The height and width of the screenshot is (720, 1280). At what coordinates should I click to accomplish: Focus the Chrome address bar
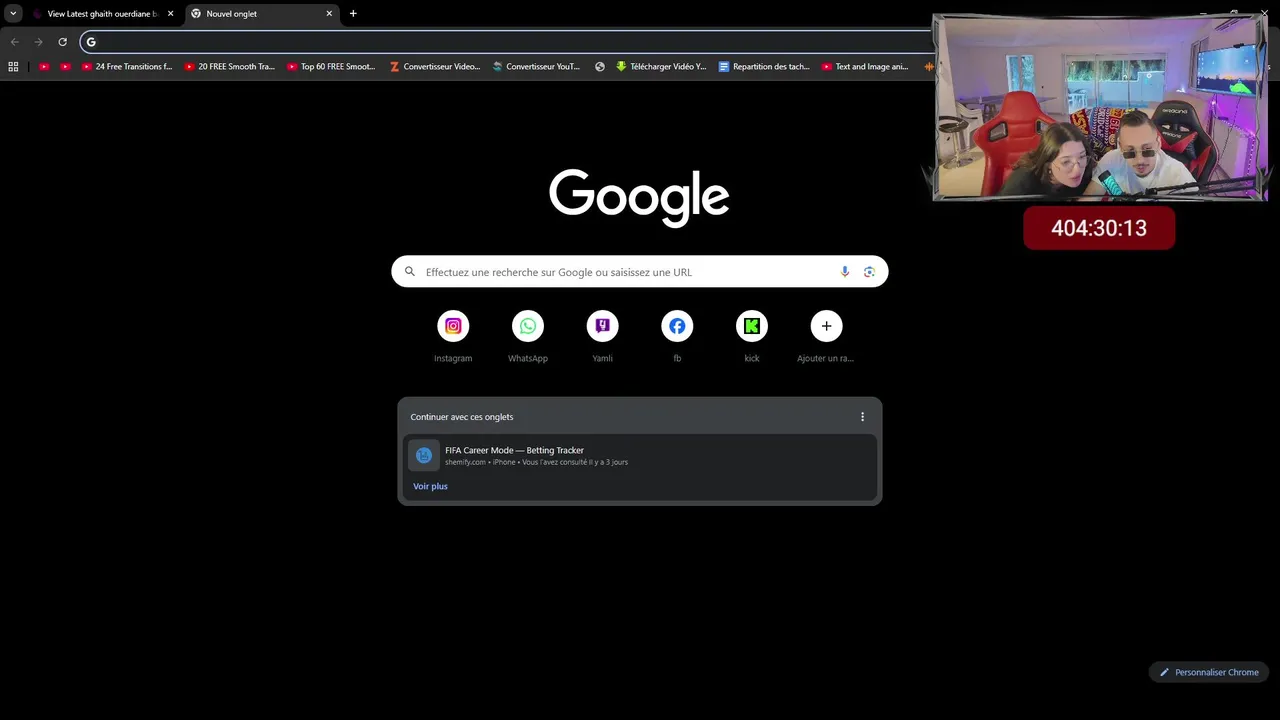pos(508,42)
